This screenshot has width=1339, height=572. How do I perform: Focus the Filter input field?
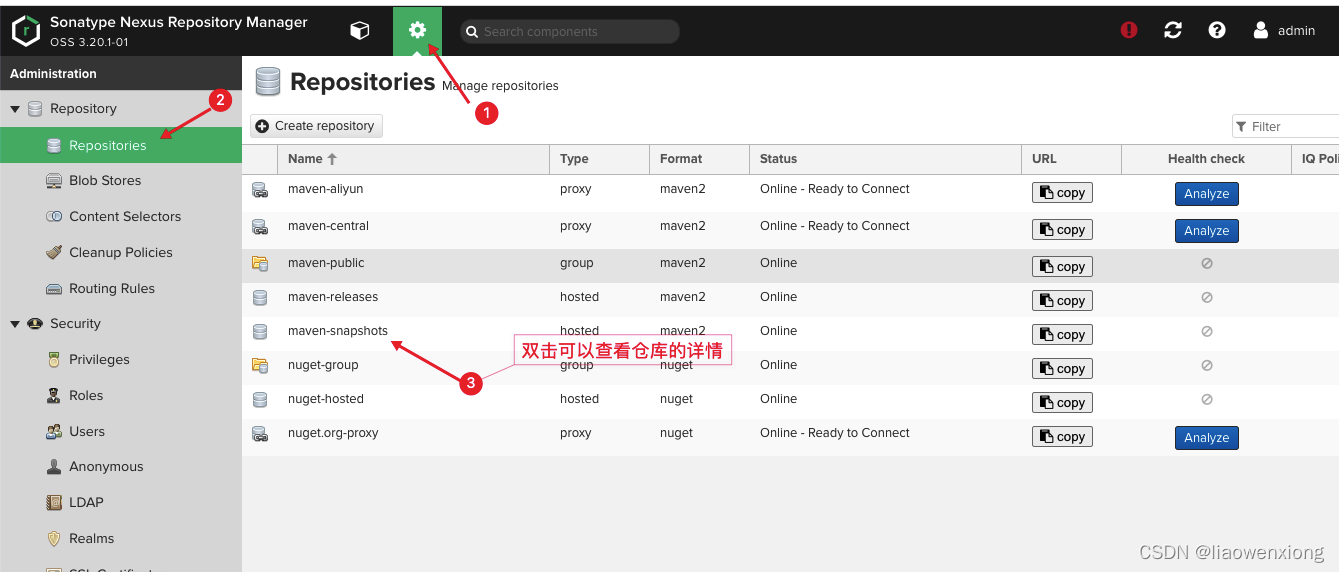click(1286, 126)
